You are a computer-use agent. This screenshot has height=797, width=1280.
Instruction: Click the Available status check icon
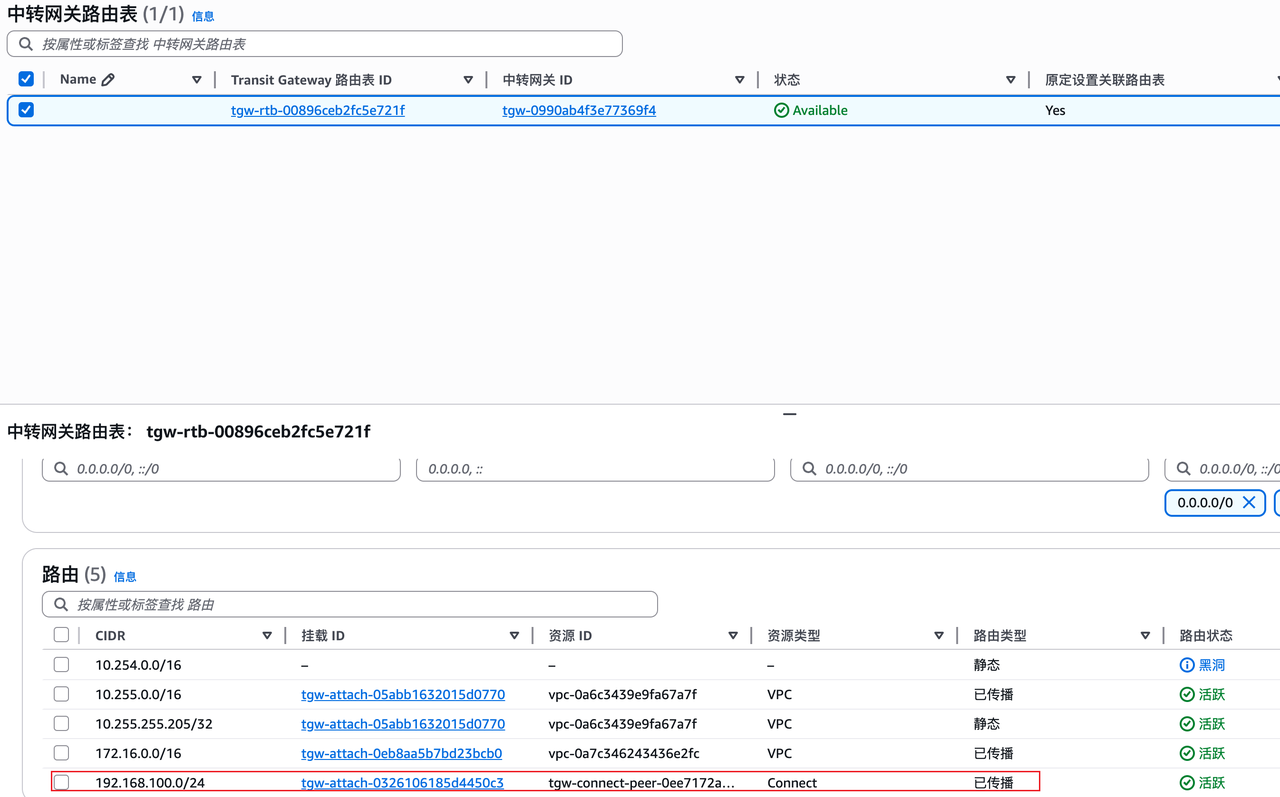(x=781, y=111)
